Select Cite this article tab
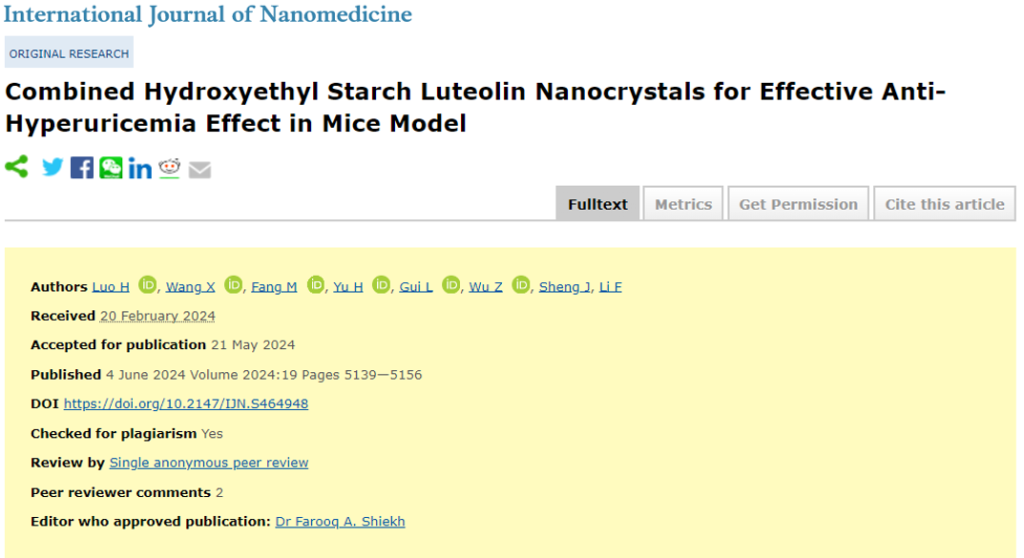Viewport: 1024px width, 558px height. click(x=944, y=204)
